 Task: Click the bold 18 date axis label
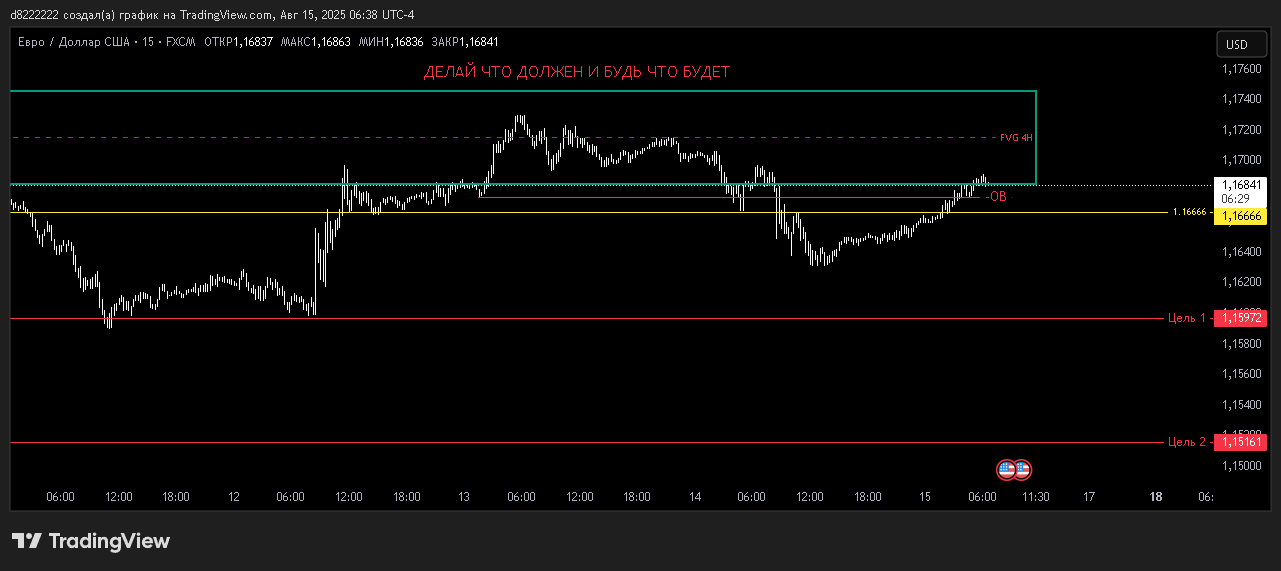(x=1156, y=497)
